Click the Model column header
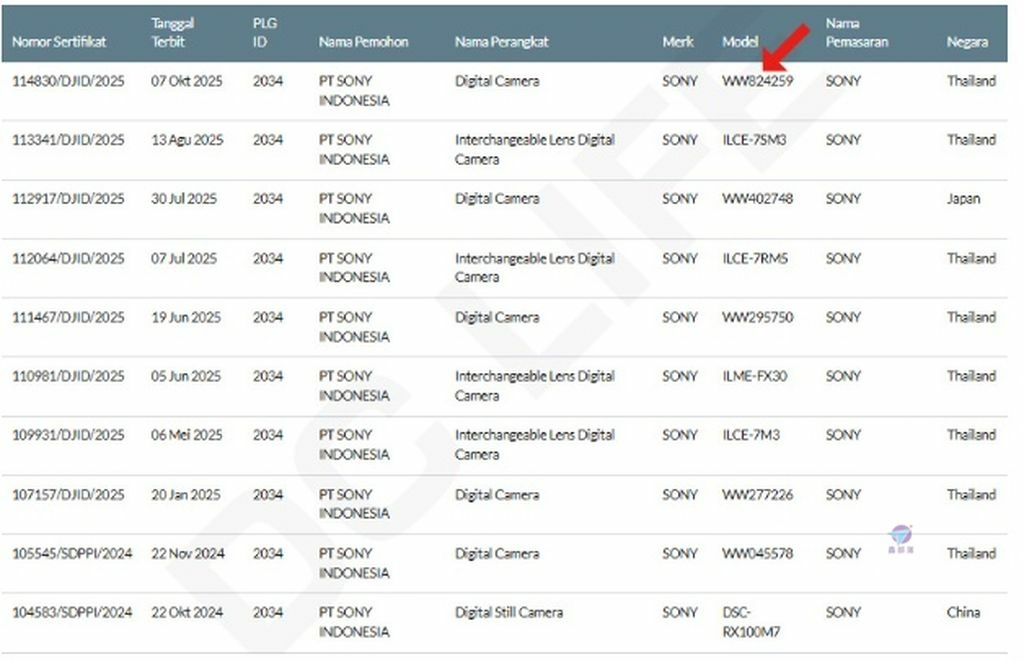The image size is (1024, 662). (740, 42)
